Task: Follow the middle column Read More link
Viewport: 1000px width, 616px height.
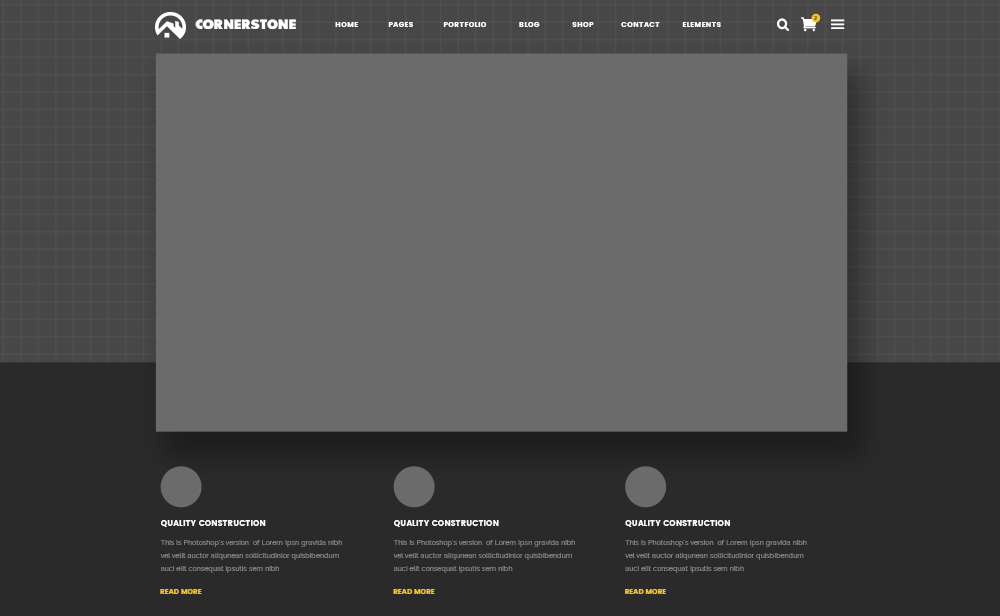Action: click(413, 592)
